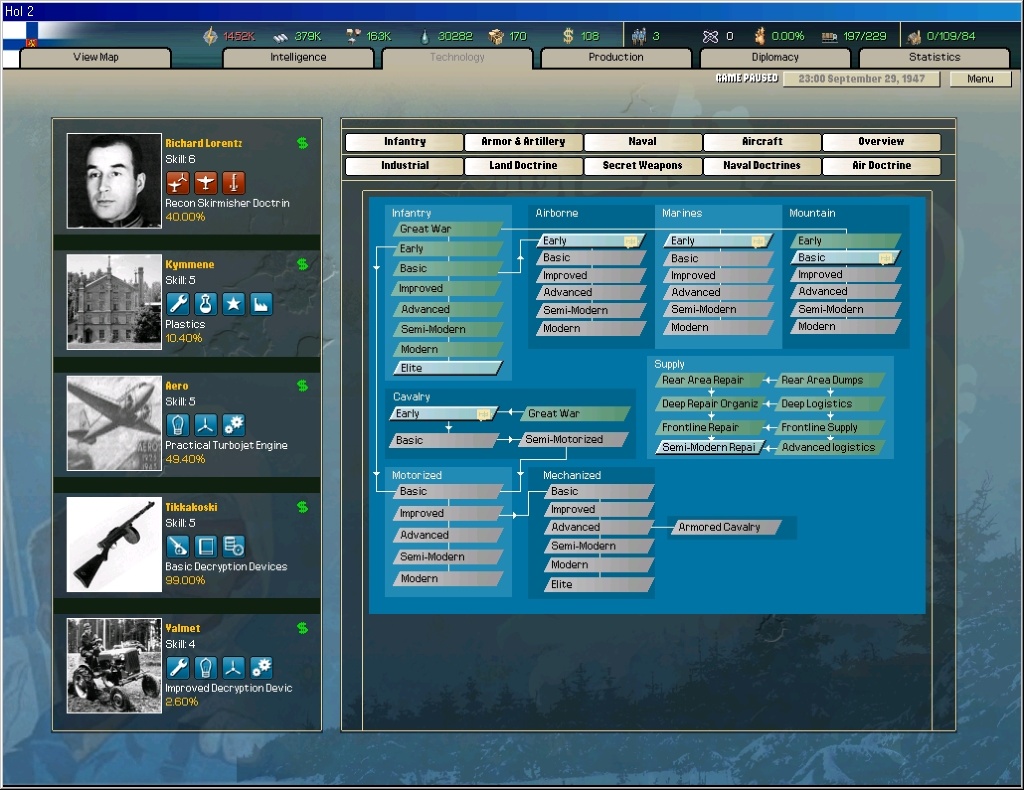Select the Armor & Artillery category

pyautogui.click(x=523, y=142)
